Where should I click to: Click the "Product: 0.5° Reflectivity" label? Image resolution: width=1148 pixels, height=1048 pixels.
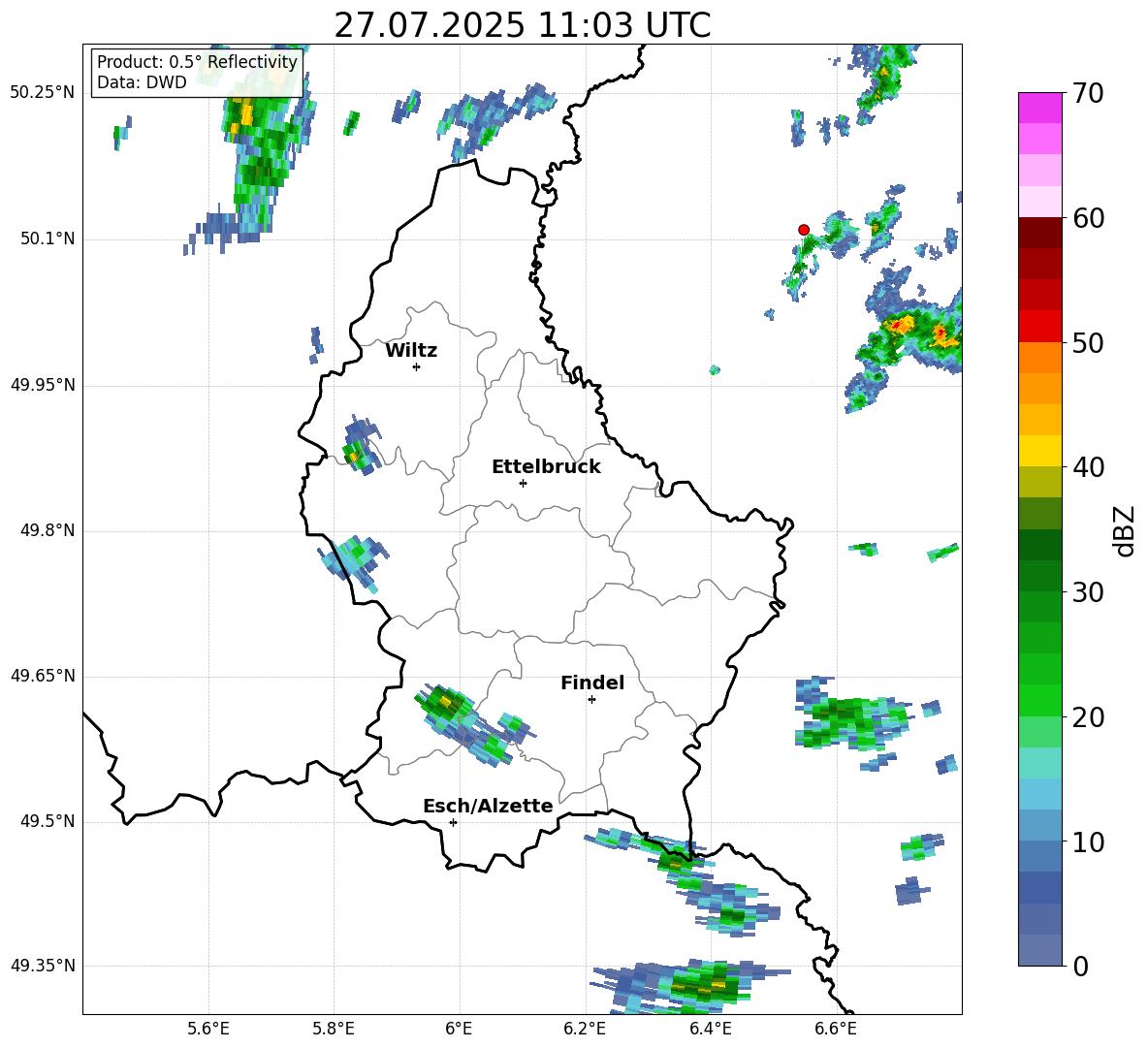197,61
